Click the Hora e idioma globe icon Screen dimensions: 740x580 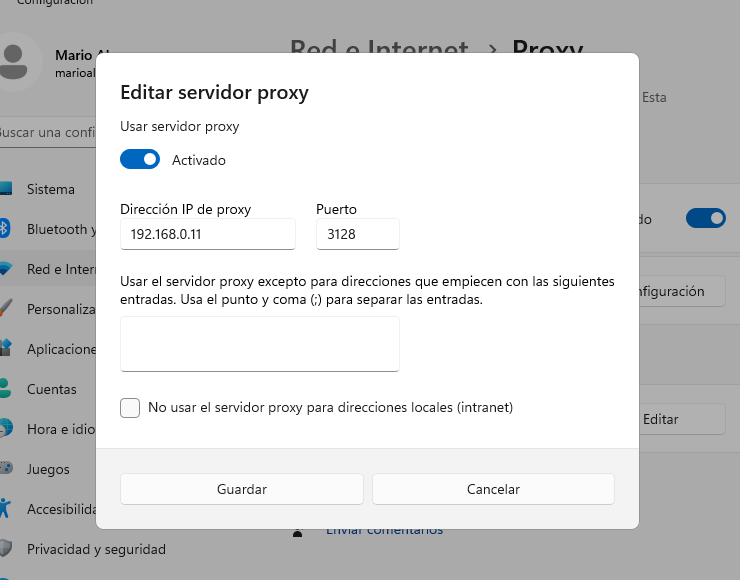click(6, 429)
